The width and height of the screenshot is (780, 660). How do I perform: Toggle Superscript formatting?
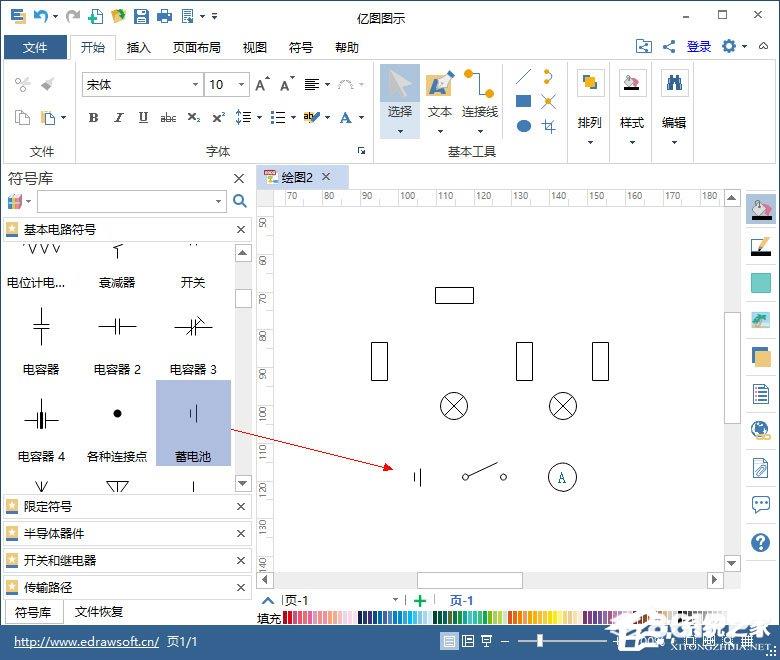[x=219, y=118]
